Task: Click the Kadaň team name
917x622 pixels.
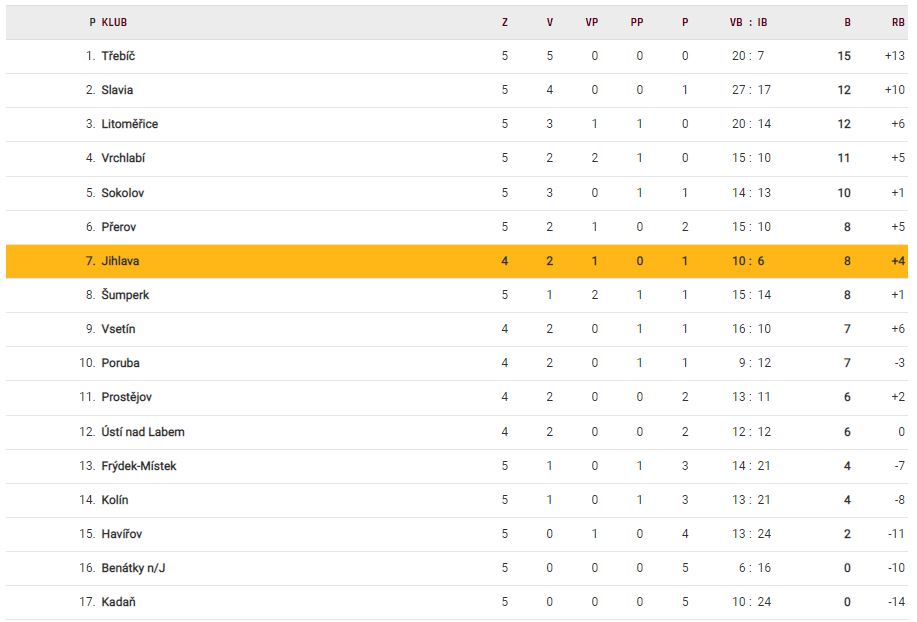Action: (x=117, y=602)
